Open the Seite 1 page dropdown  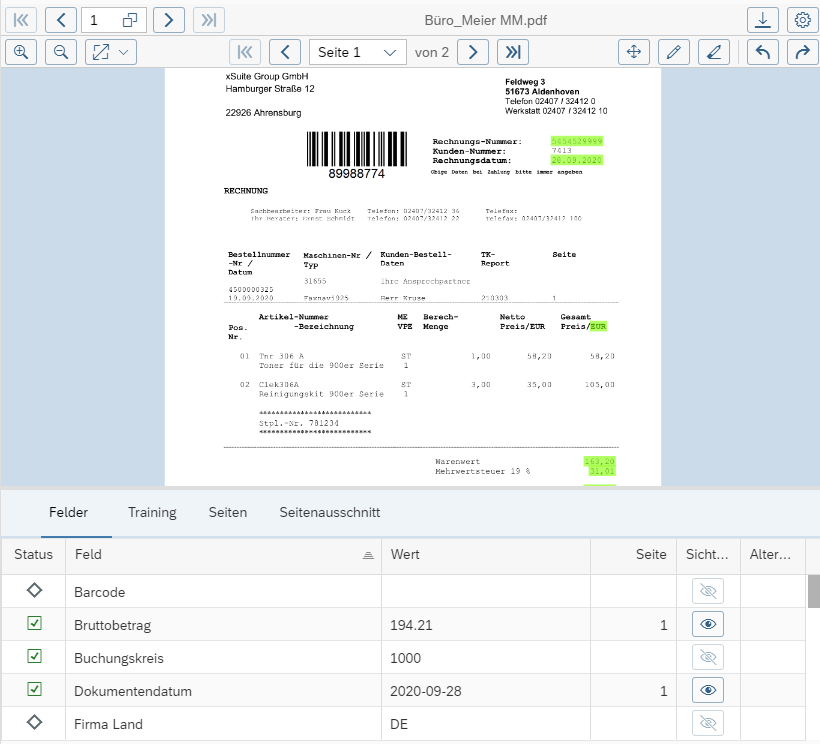click(x=357, y=52)
